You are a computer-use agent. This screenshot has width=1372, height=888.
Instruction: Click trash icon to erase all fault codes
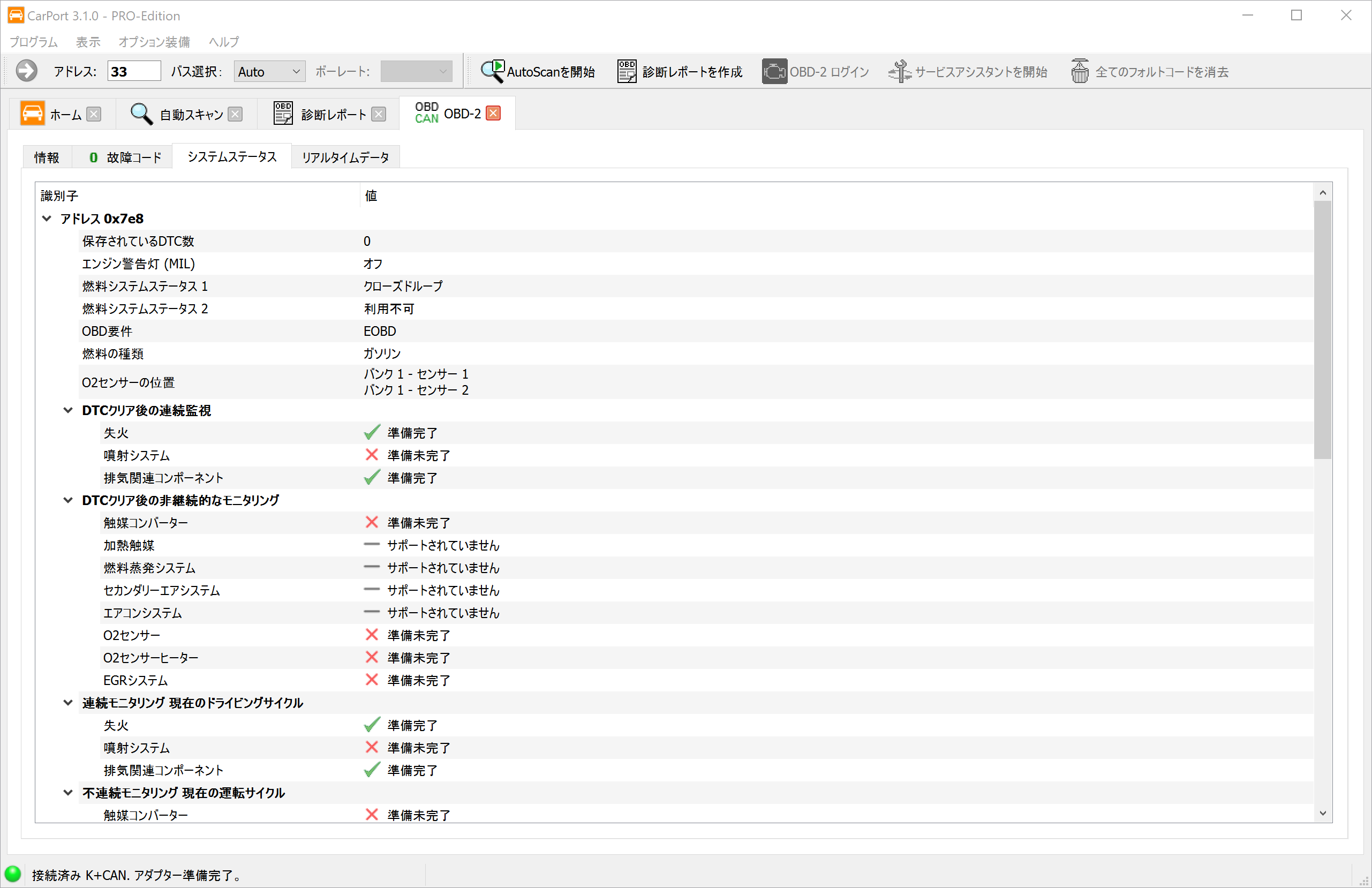tap(1080, 72)
